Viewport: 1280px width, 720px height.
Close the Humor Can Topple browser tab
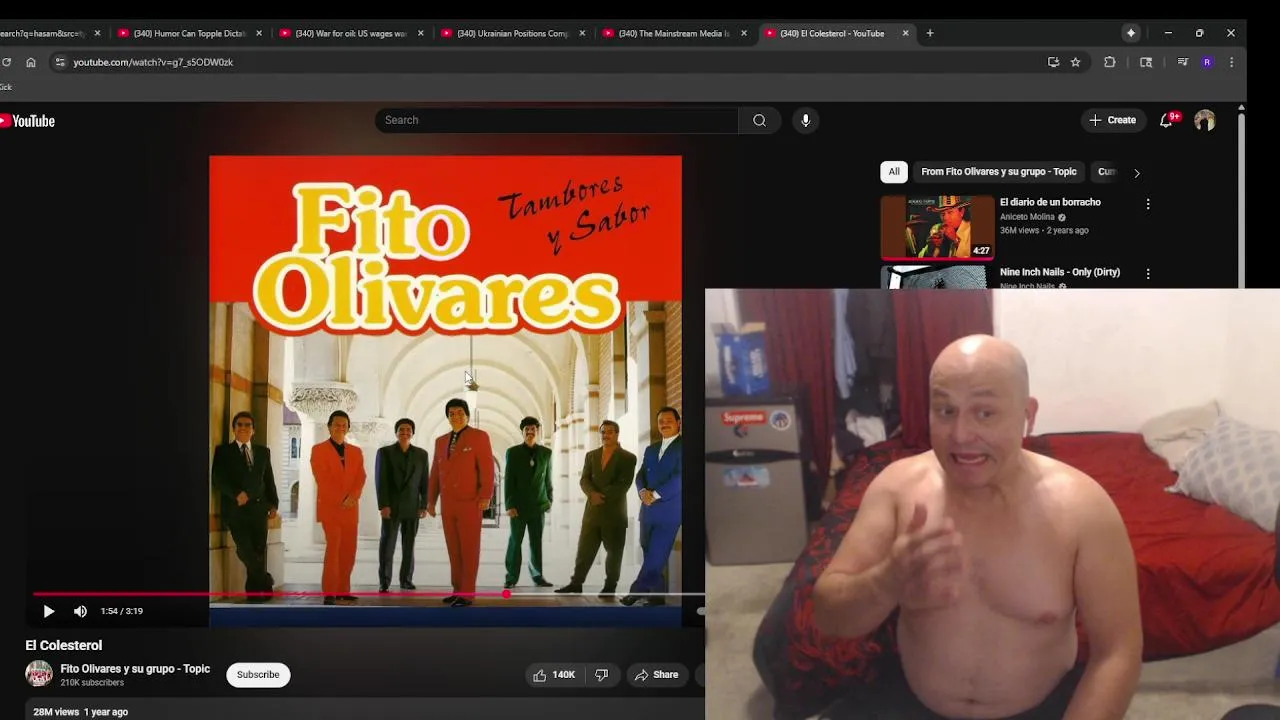pyautogui.click(x=259, y=33)
